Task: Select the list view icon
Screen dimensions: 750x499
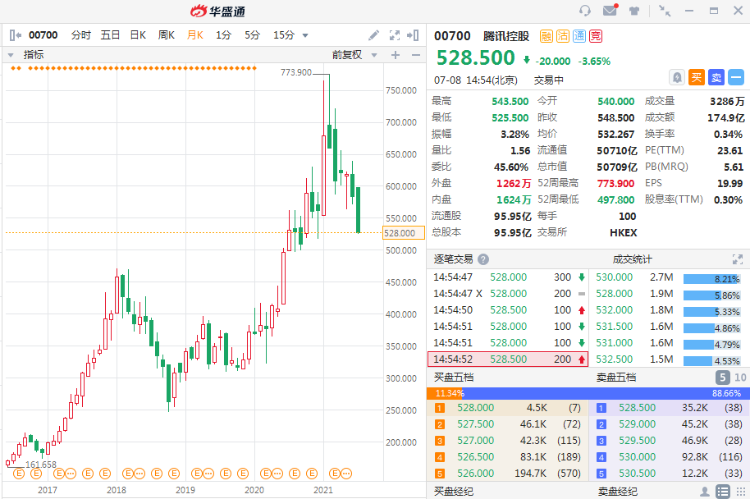Action: pyautogui.click(x=722, y=491)
